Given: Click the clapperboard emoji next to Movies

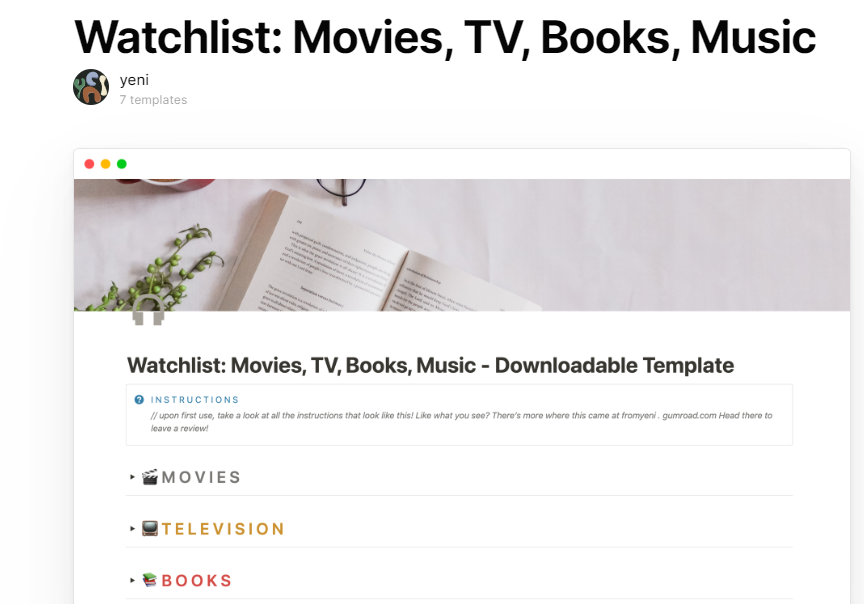Looking at the screenshot, I should click(150, 477).
